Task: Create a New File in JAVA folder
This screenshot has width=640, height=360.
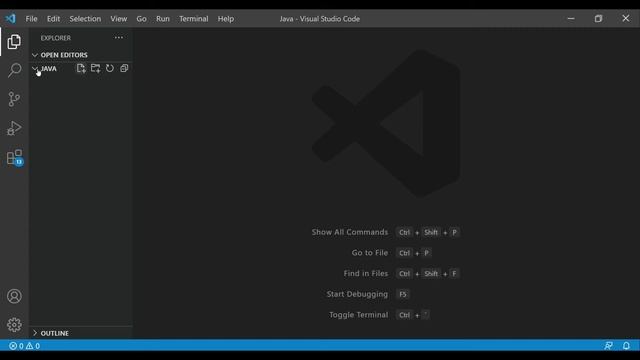Action: pyautogui.click(x=81, y=69)
